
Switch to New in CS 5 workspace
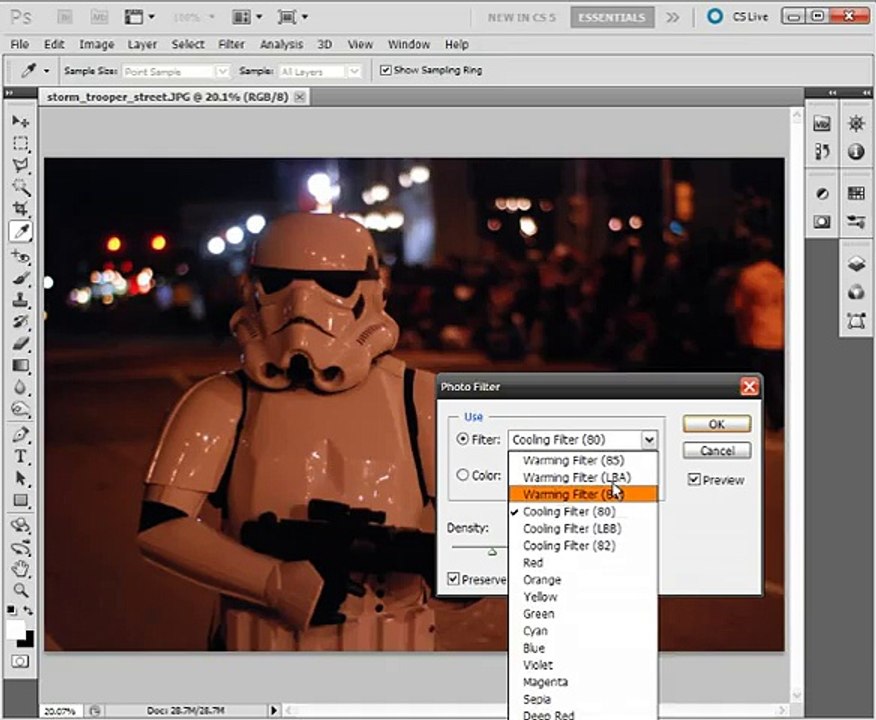click(x=521, y=17)
